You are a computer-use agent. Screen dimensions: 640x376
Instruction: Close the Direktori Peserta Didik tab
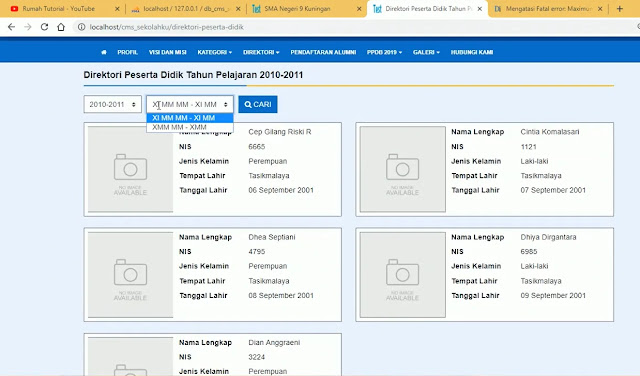[480, 9]
